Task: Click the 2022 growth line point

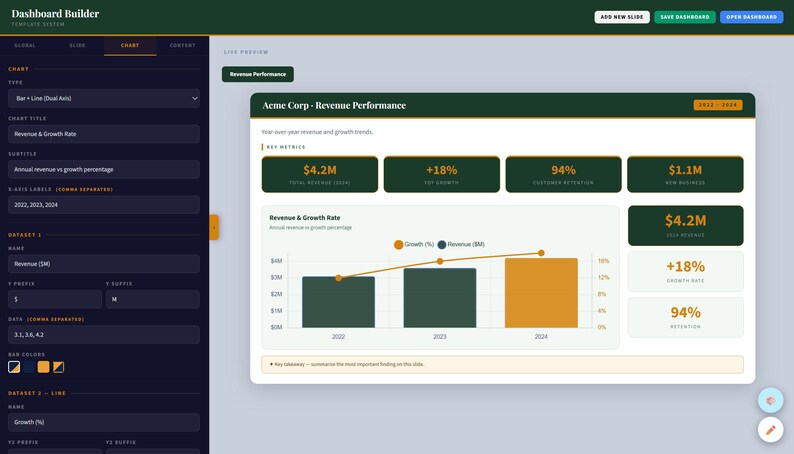Action: click(x=338, y=278)
